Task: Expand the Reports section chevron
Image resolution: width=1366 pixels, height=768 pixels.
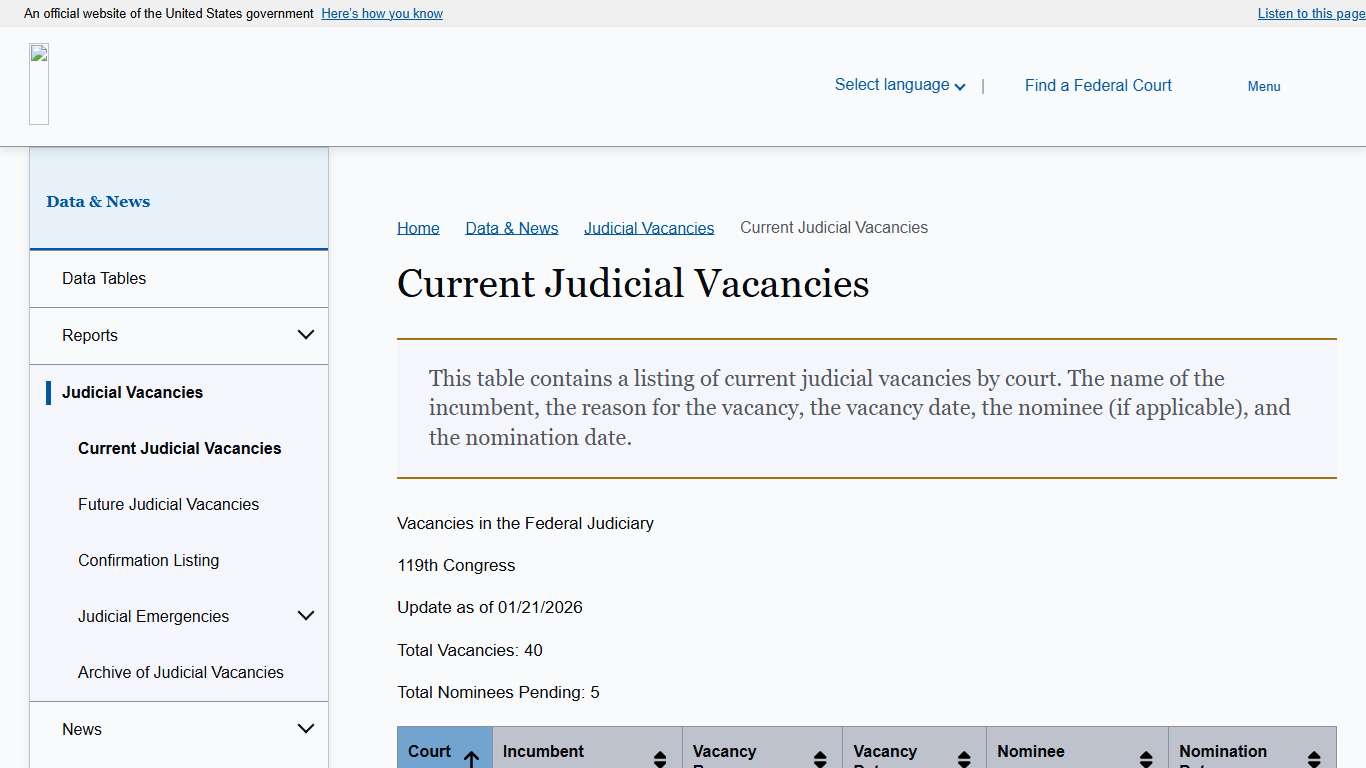Action: [x=306, y=334]
